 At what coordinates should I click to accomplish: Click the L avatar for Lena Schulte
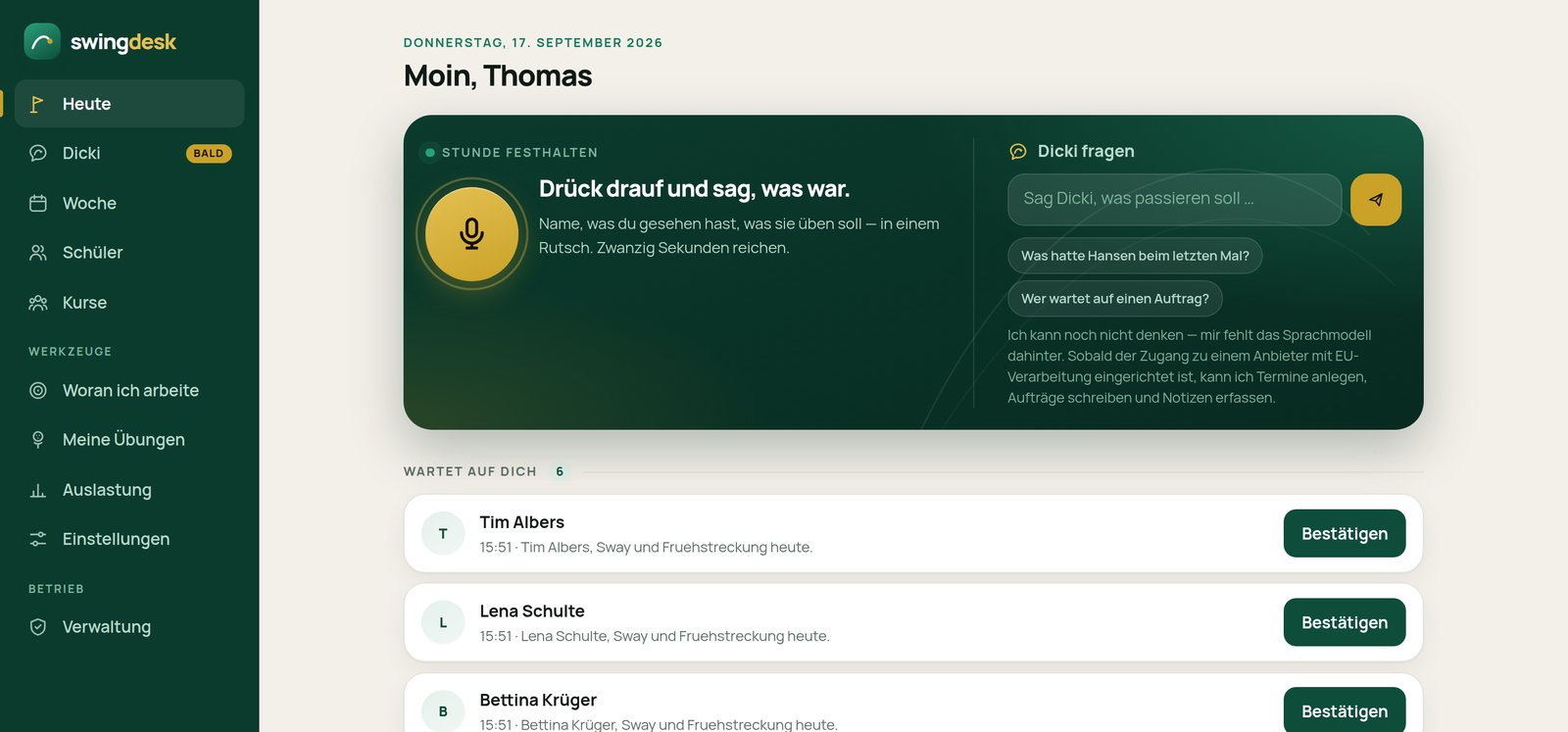pos(443,623)
